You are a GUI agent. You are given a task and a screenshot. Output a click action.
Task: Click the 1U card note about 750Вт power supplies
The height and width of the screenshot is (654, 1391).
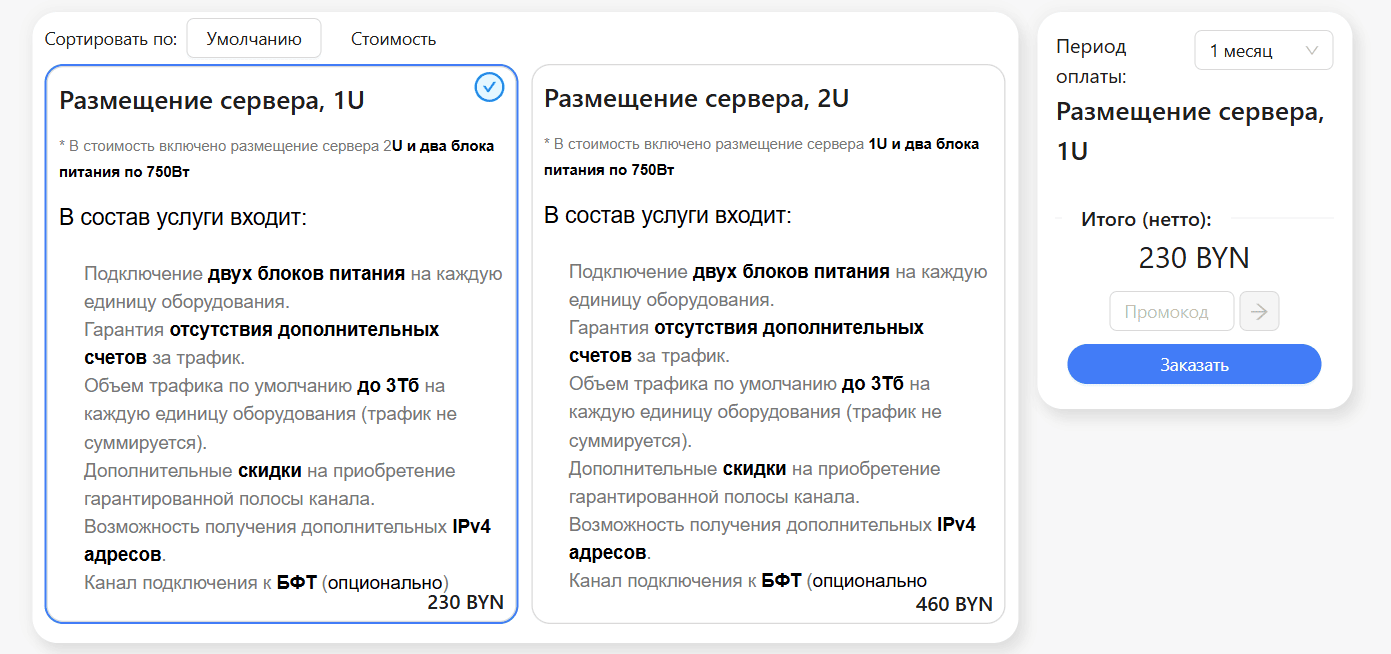pos(277,158)
